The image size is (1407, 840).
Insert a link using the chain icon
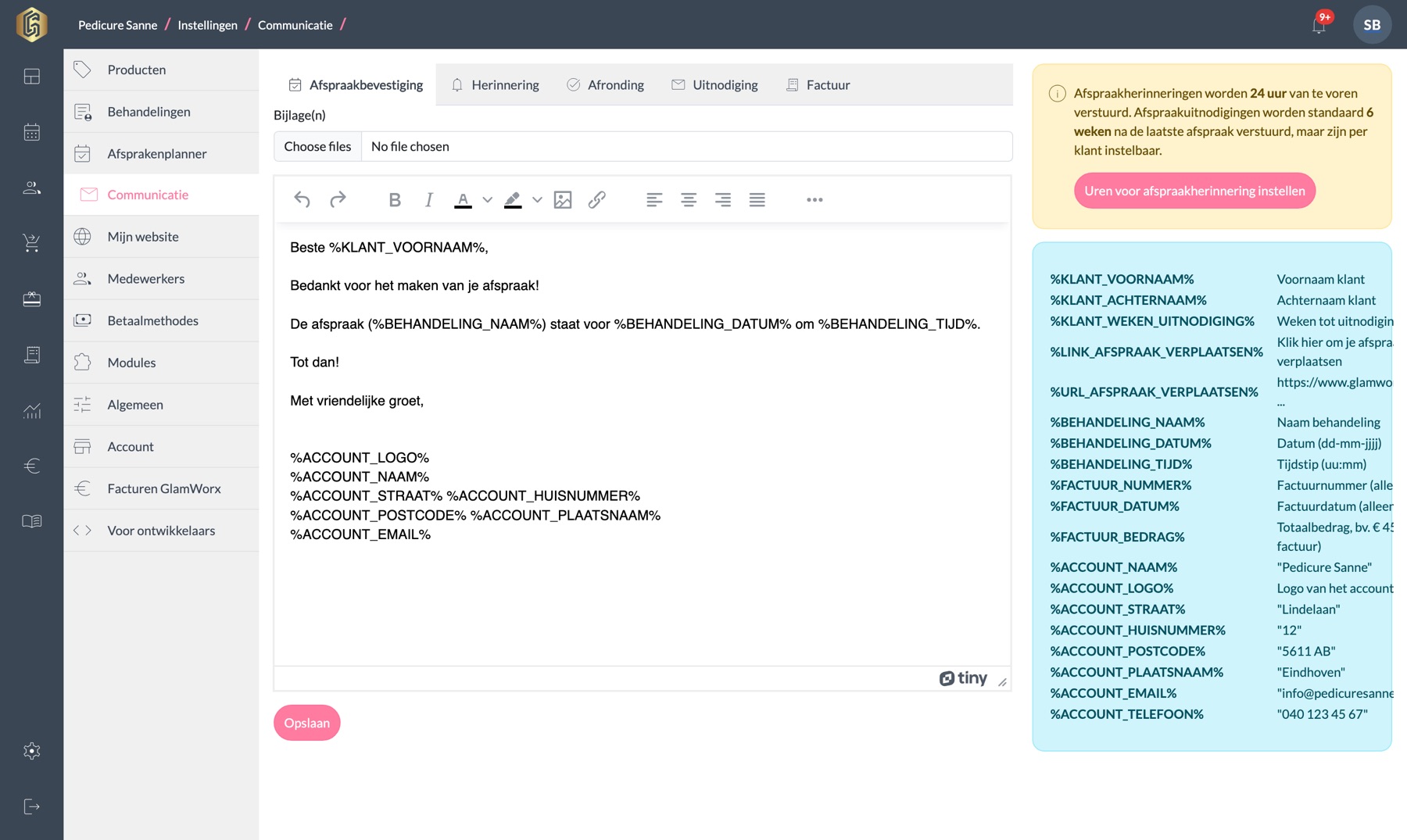point(596,200)
